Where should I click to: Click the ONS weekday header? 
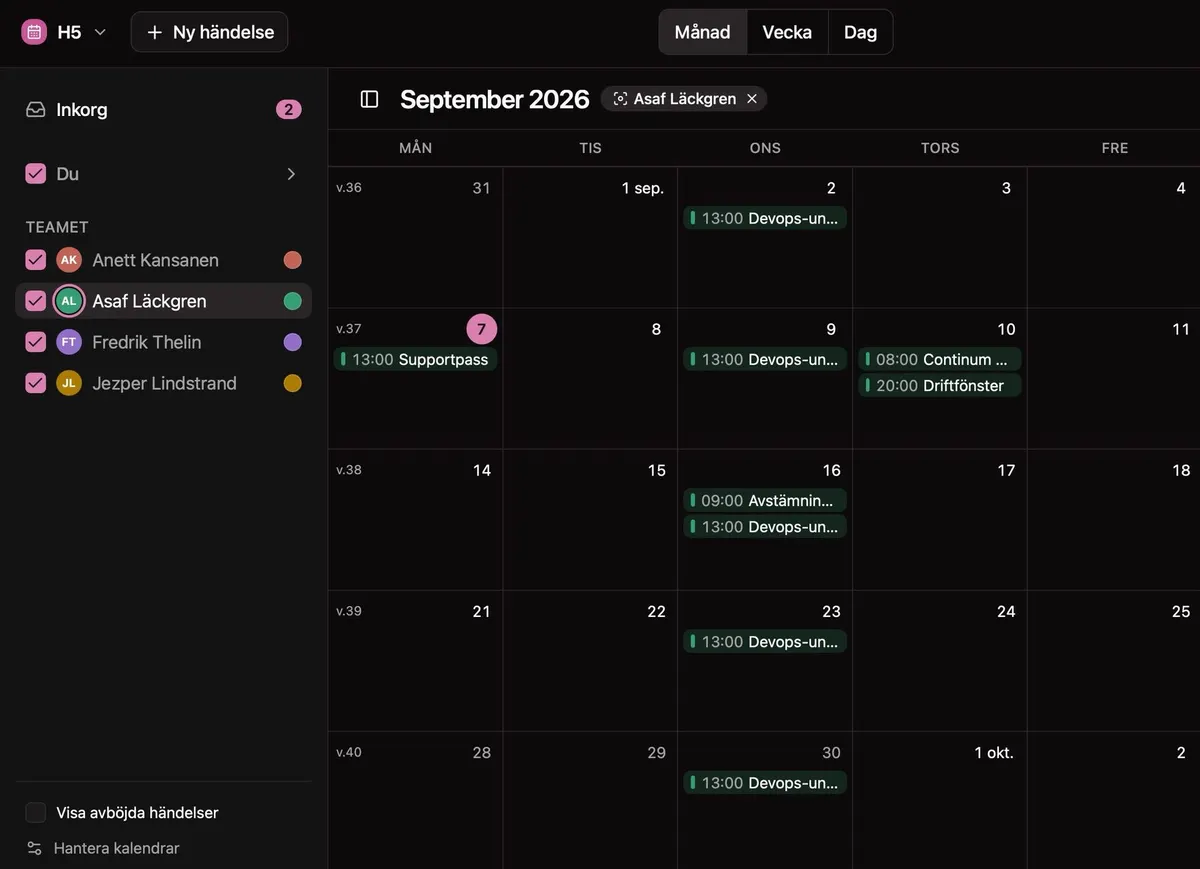point(765,148)
